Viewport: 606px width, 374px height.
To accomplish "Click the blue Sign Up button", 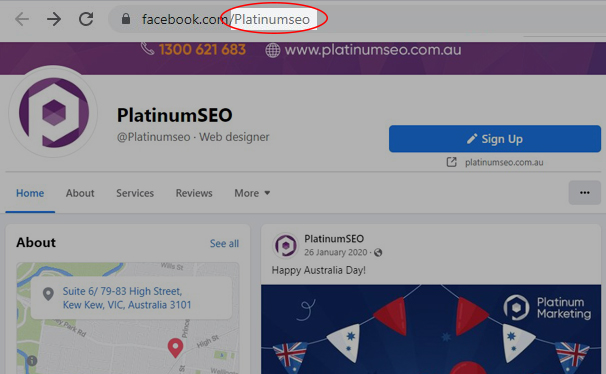I will point(495,139).
